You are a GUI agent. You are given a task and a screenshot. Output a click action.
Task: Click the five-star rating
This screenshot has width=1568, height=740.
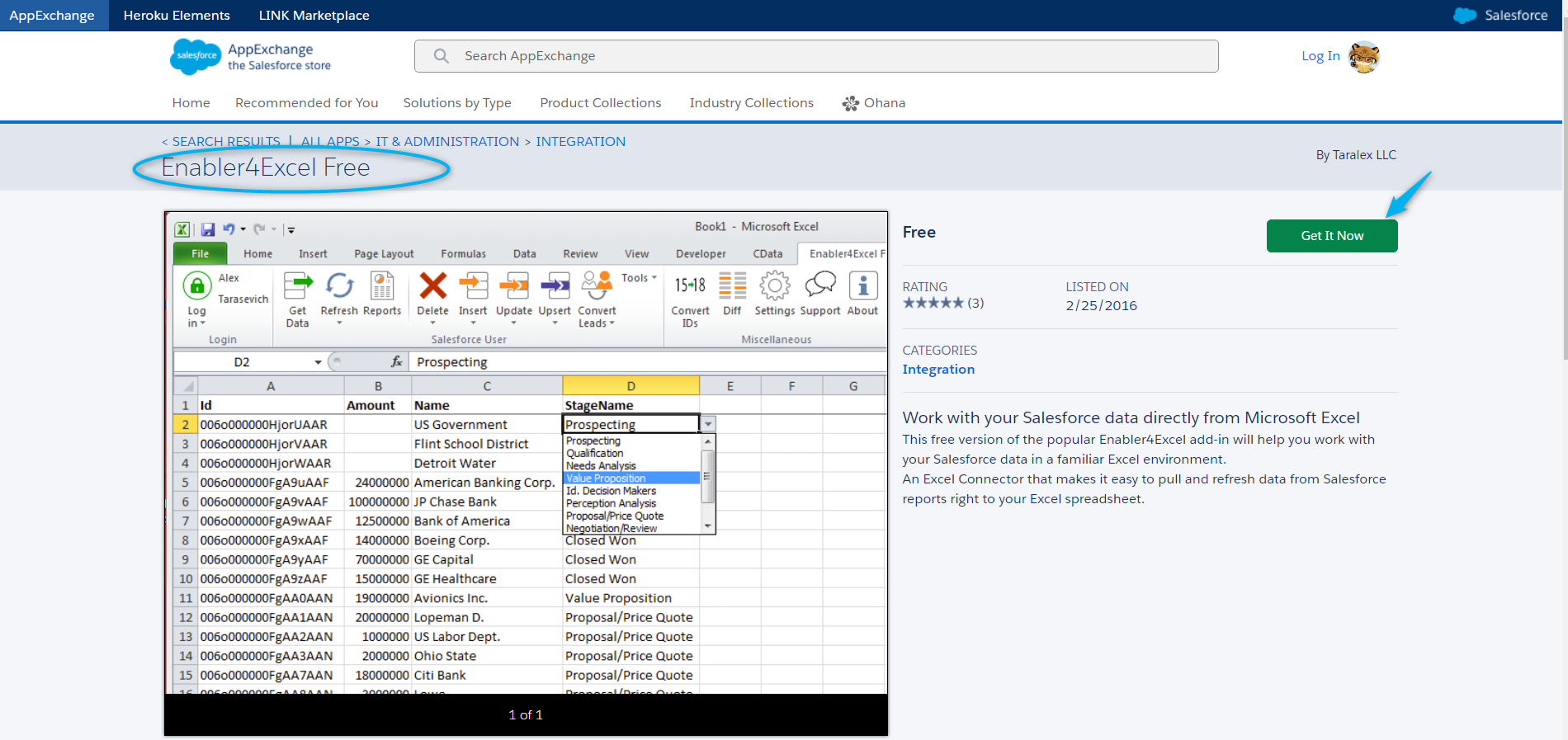[x=933, y=303]
